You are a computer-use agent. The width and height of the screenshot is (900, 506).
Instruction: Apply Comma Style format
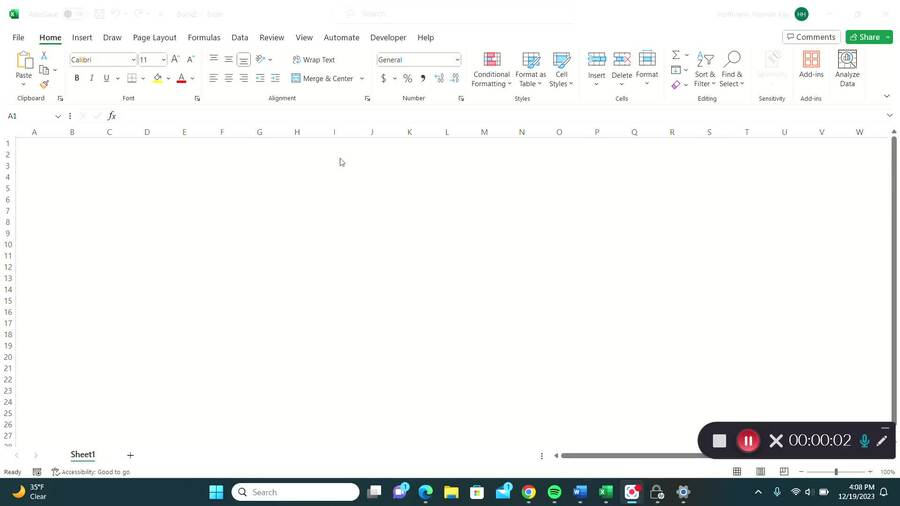click(423, 78)
